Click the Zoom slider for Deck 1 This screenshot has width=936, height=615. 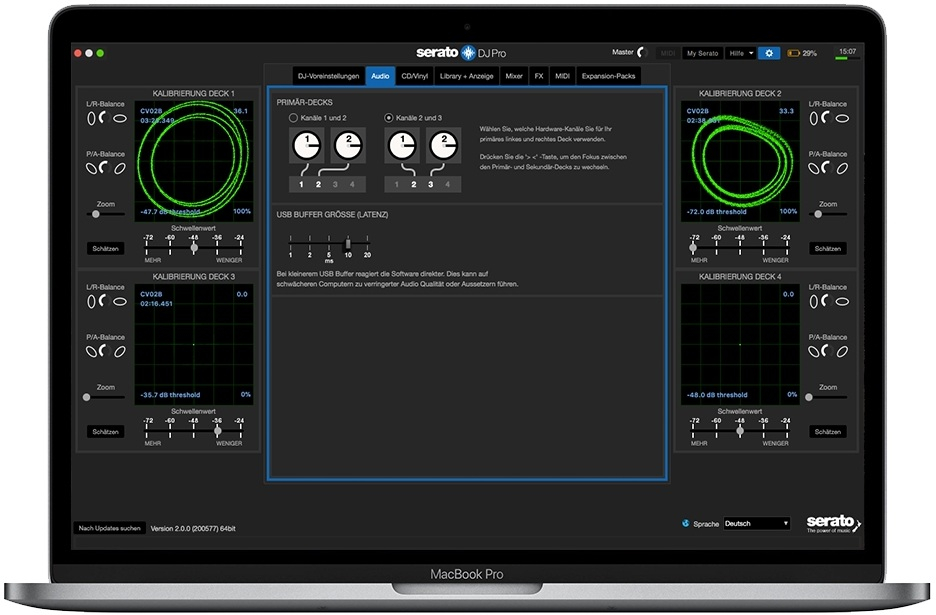coord(106,214)
